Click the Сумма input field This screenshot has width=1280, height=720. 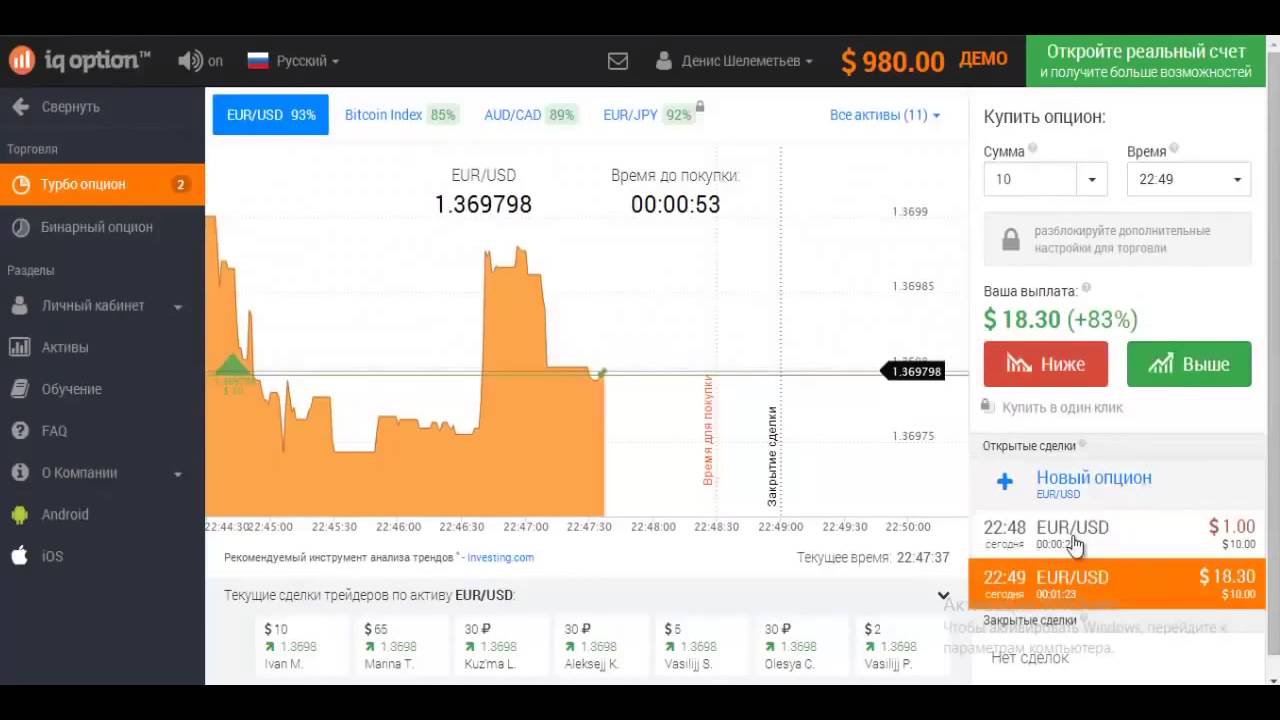click(1030, 180)
